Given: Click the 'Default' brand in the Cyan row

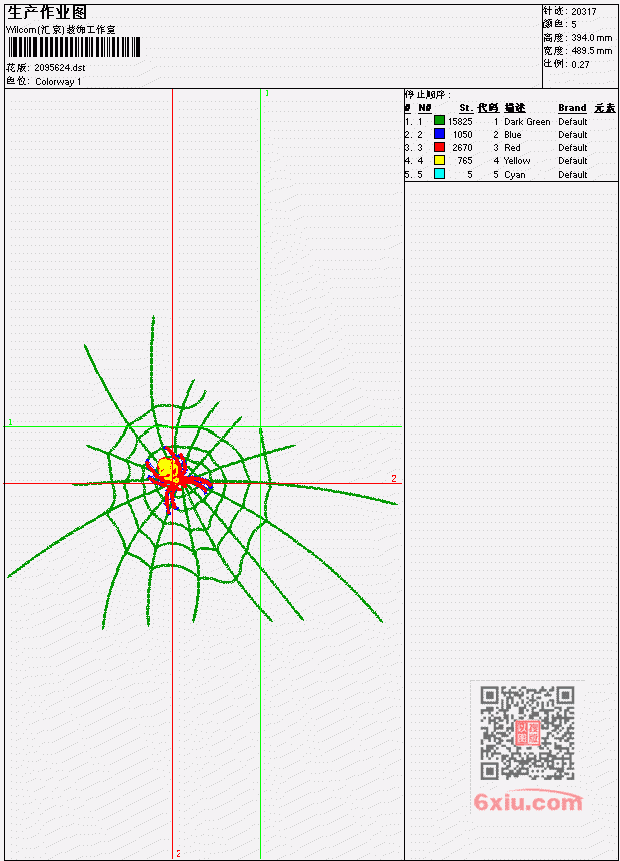Looking at the screenshot, I should 573,175.
